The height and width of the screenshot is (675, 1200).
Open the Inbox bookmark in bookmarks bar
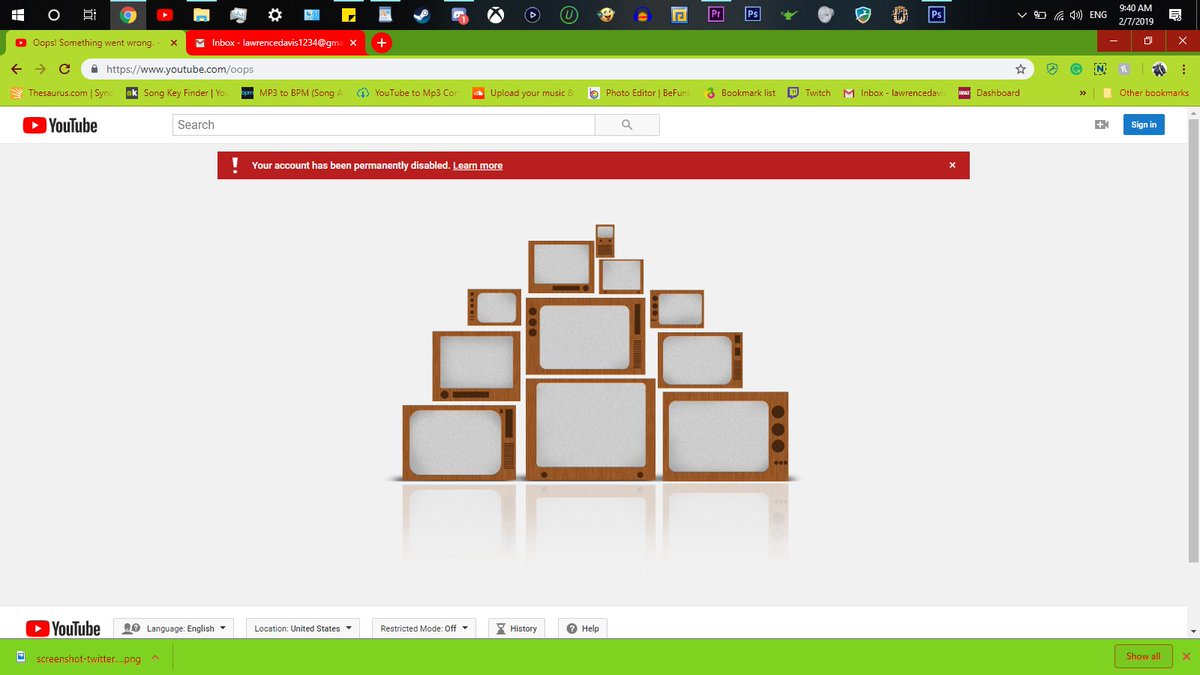point(896,93)
